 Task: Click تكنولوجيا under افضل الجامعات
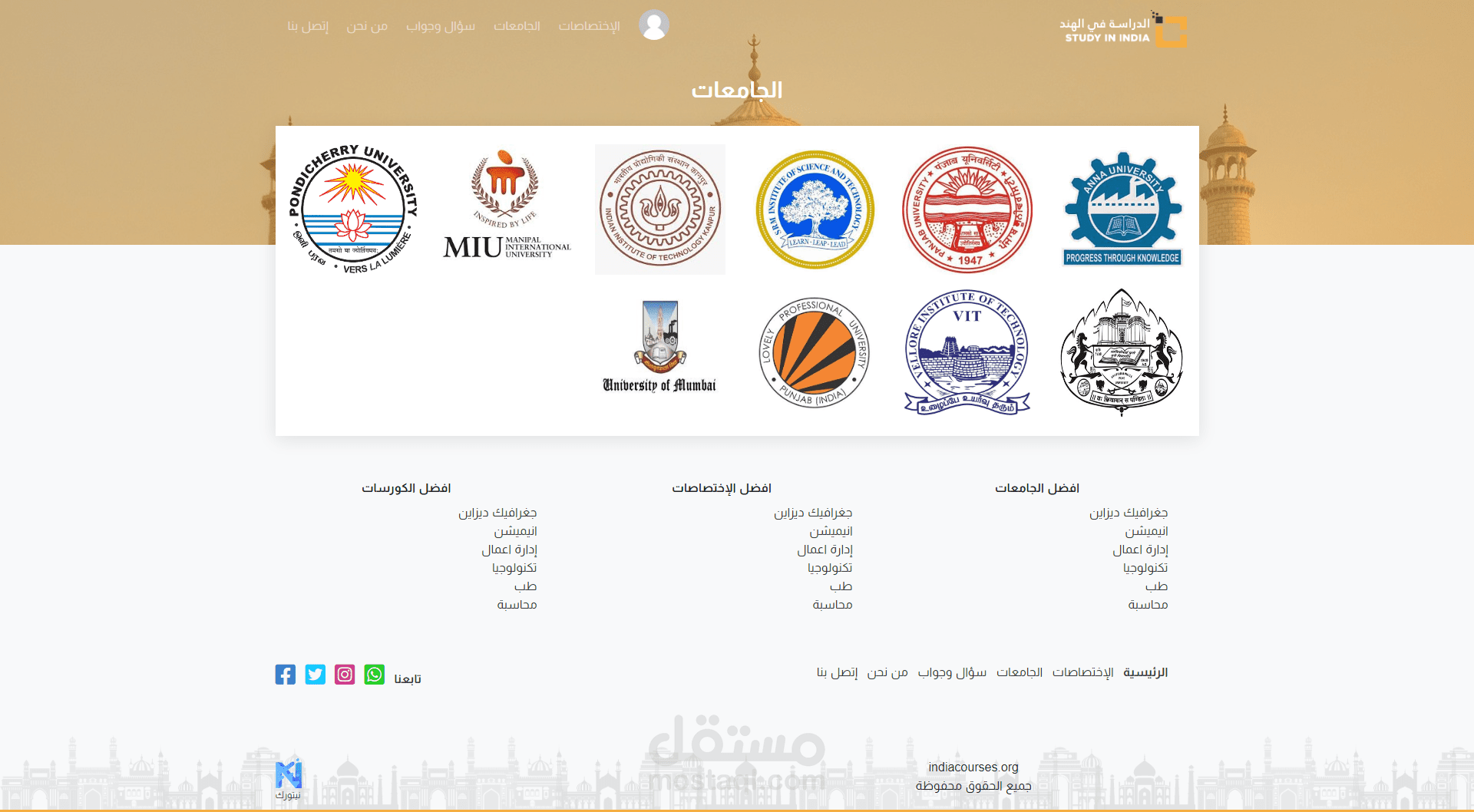point(1145,568)
